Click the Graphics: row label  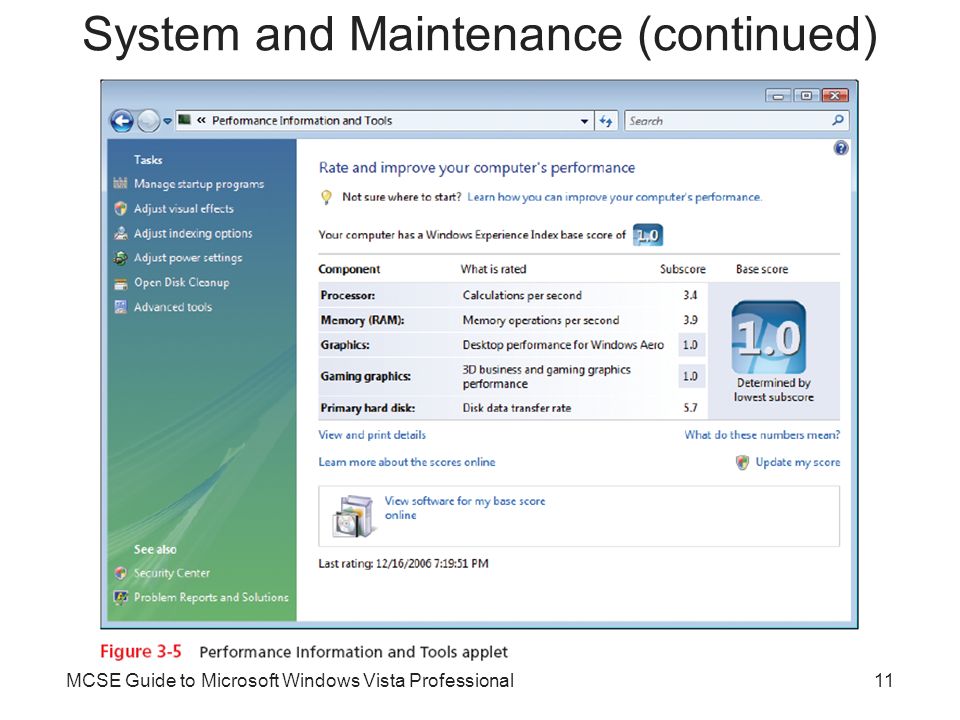[x=345, y=345]
